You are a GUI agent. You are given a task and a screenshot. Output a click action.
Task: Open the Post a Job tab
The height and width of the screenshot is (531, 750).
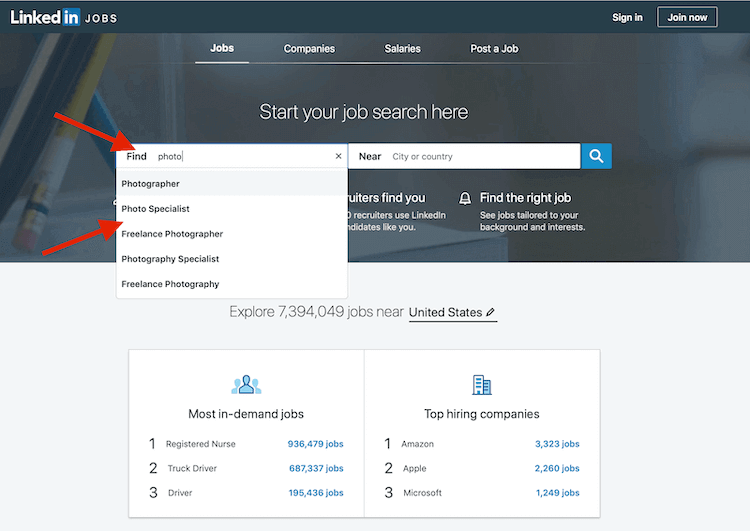tap(494, 49)
